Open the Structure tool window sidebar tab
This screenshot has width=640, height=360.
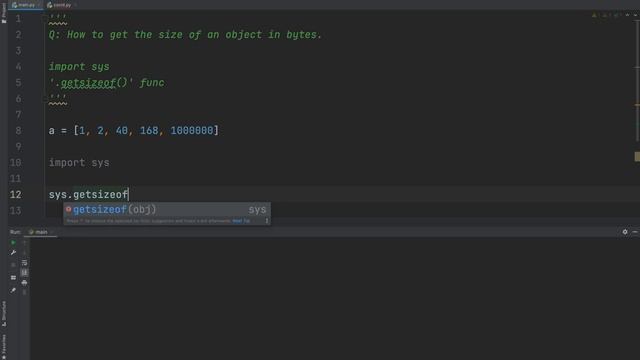tap(4, 313)
